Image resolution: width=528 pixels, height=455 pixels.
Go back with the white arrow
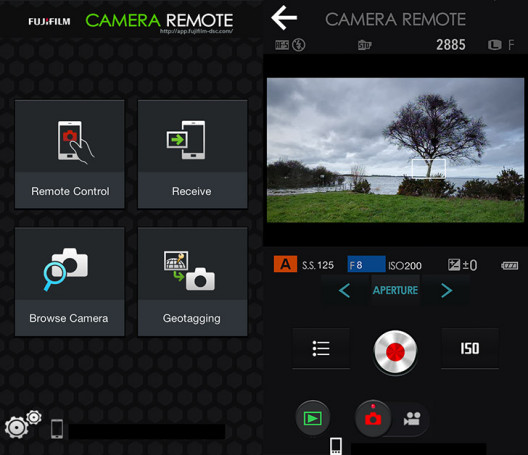click(x=284, y=18)
